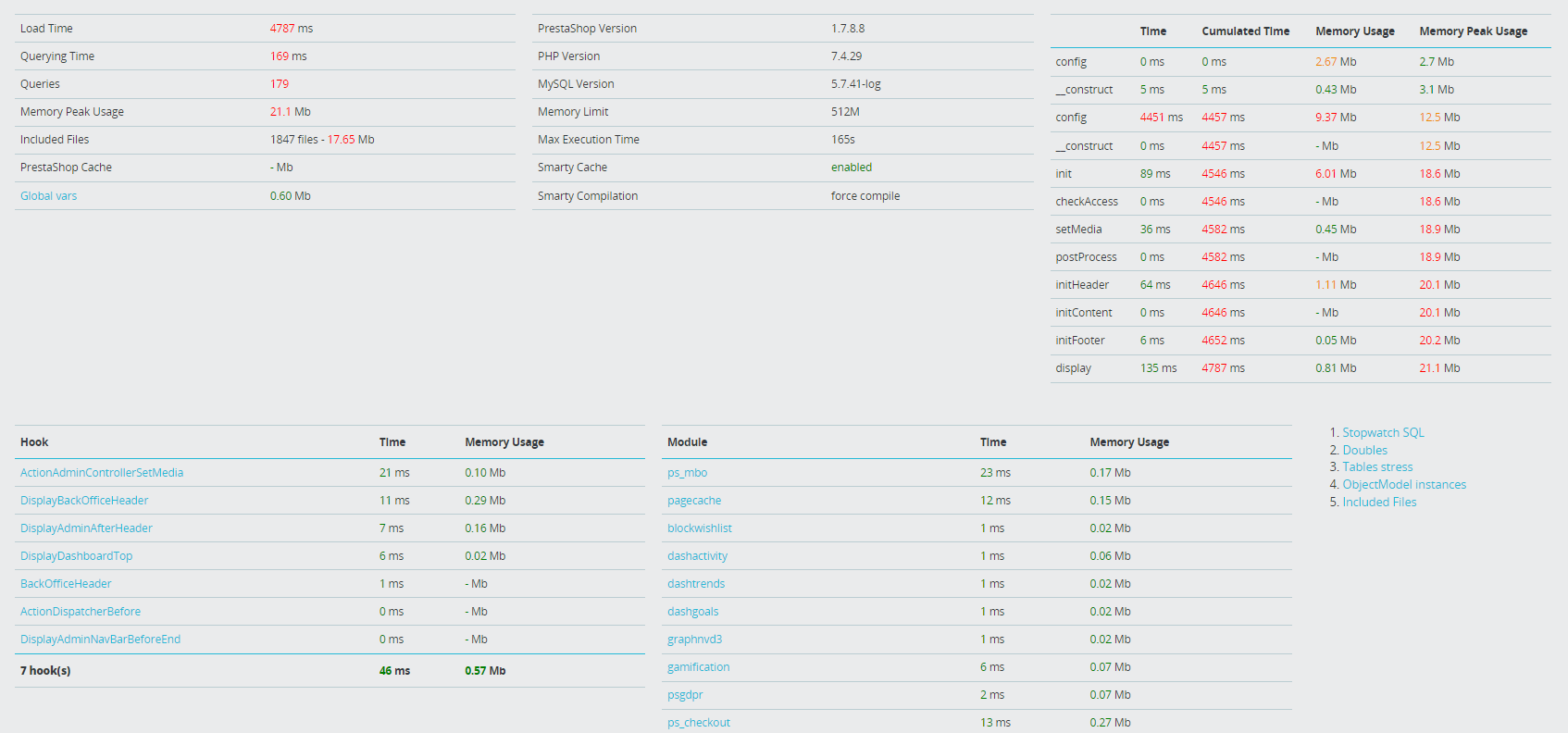Image resolution: width=1568 pixels, height=733 pixels.
Task: Select Memory Peak Usage column header
Action: 1474,31
